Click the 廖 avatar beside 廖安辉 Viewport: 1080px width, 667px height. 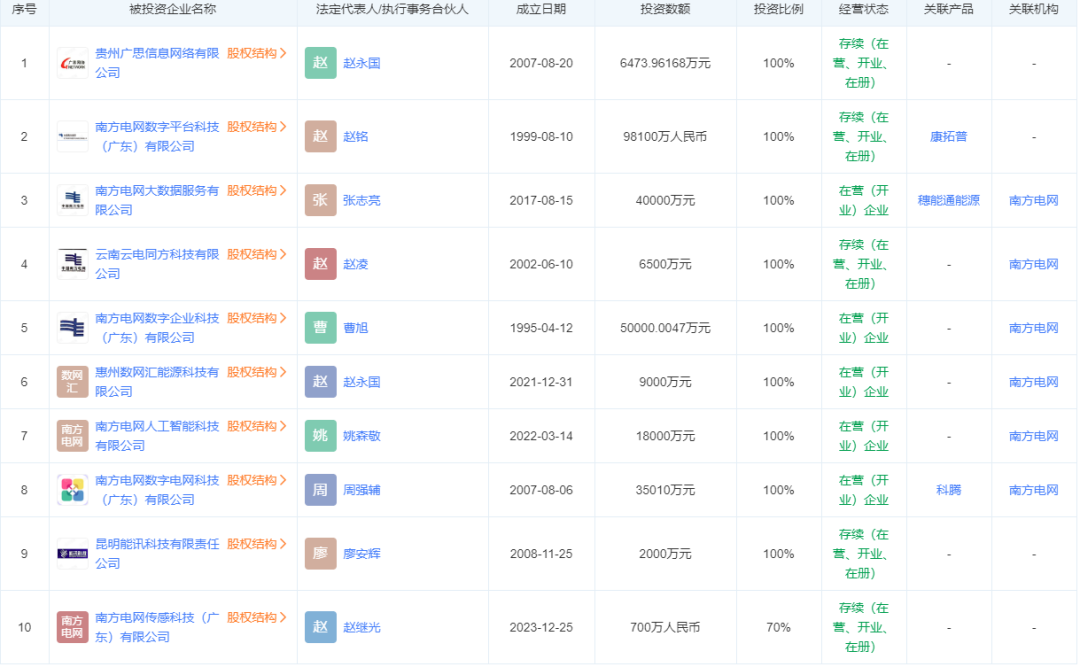coord(321,554)
